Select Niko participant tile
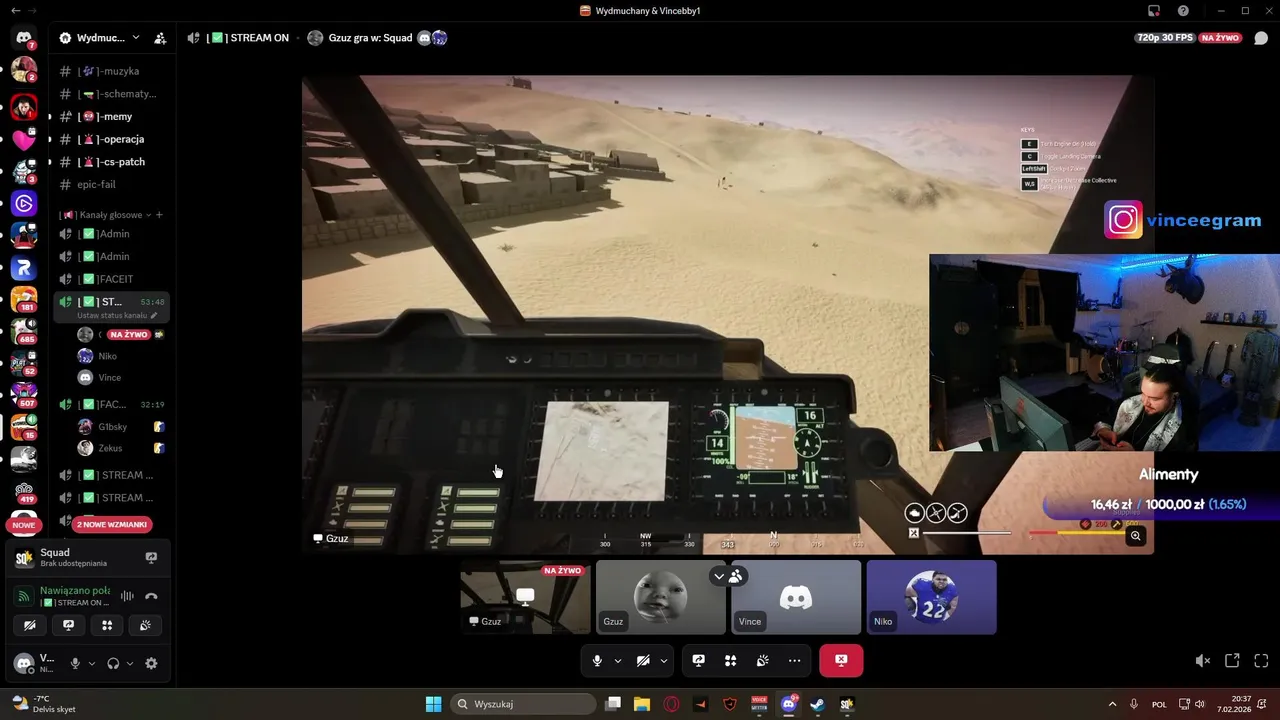 pos(931,597)
